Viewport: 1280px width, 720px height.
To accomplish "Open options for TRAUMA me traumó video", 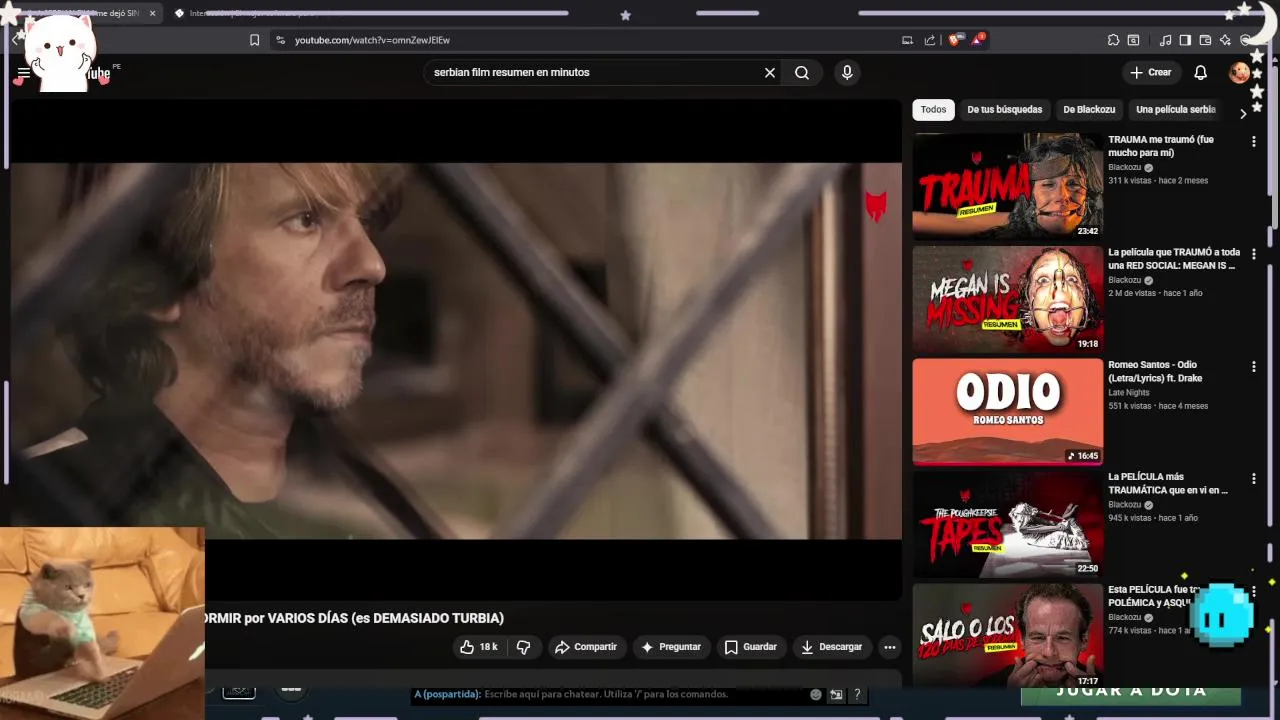I will point(1253,142).
